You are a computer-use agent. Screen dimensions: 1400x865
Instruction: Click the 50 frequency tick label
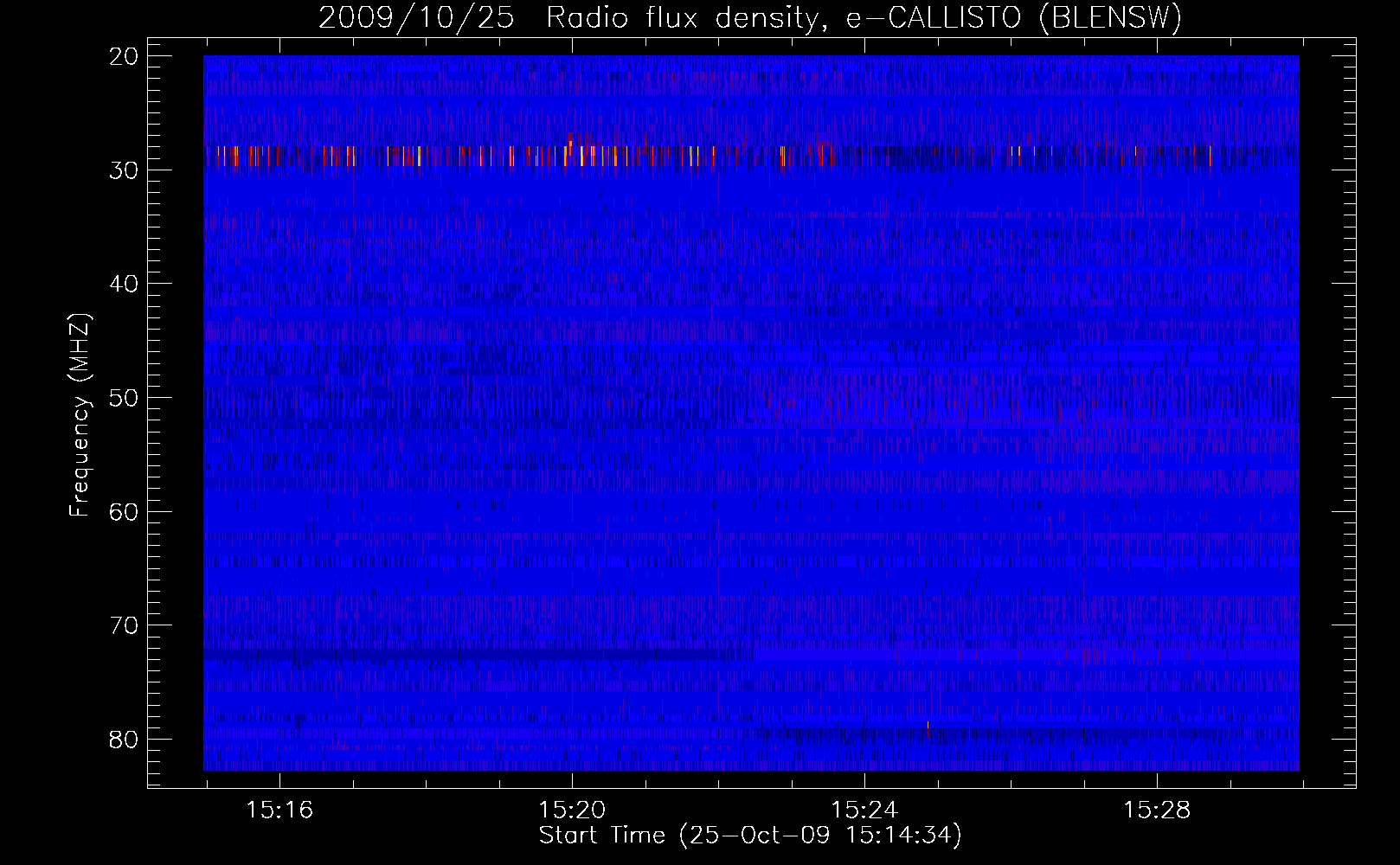125,398
